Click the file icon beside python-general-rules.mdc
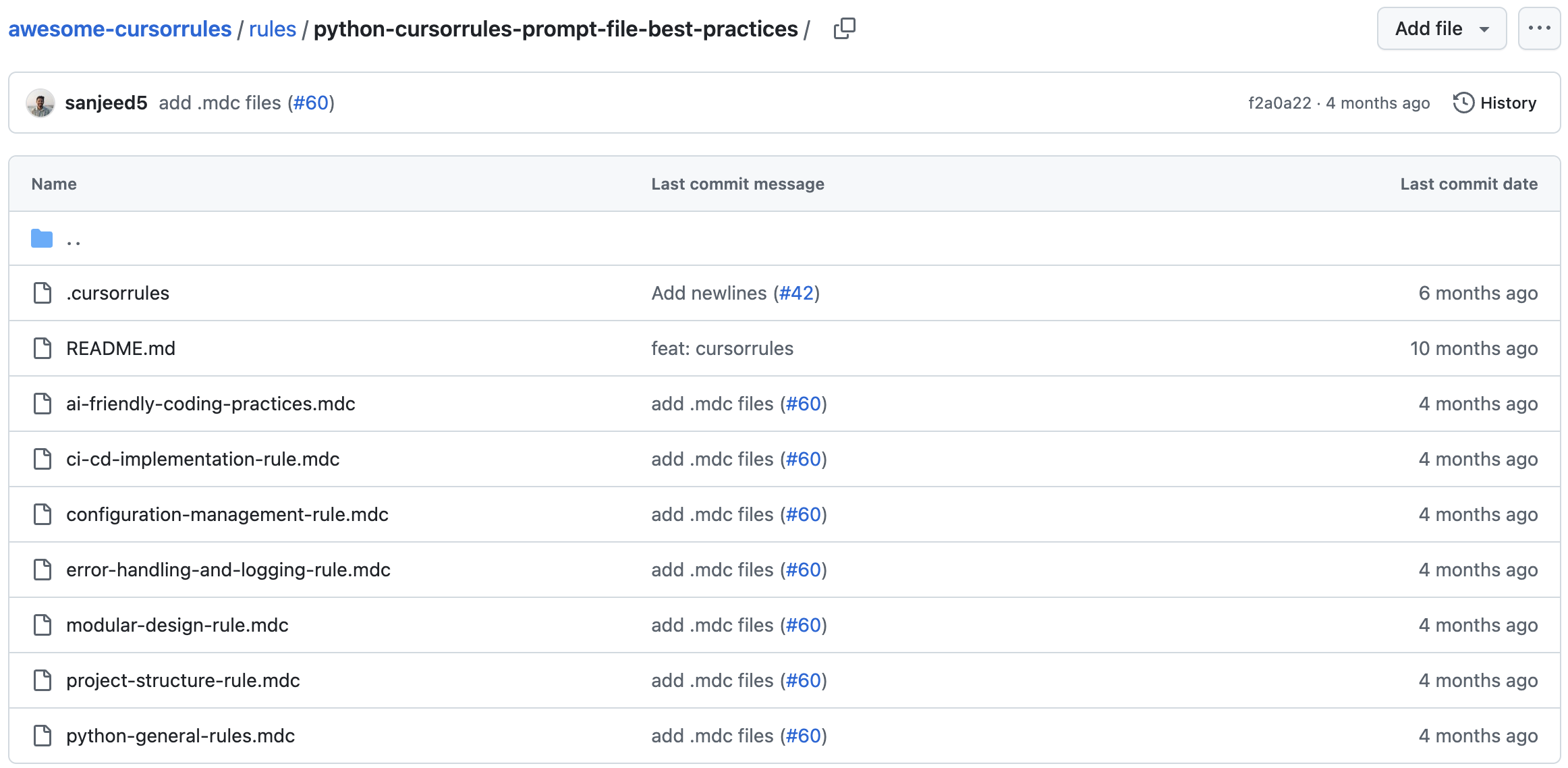Viewport: 1568px width, 768px height. point(42,736)
